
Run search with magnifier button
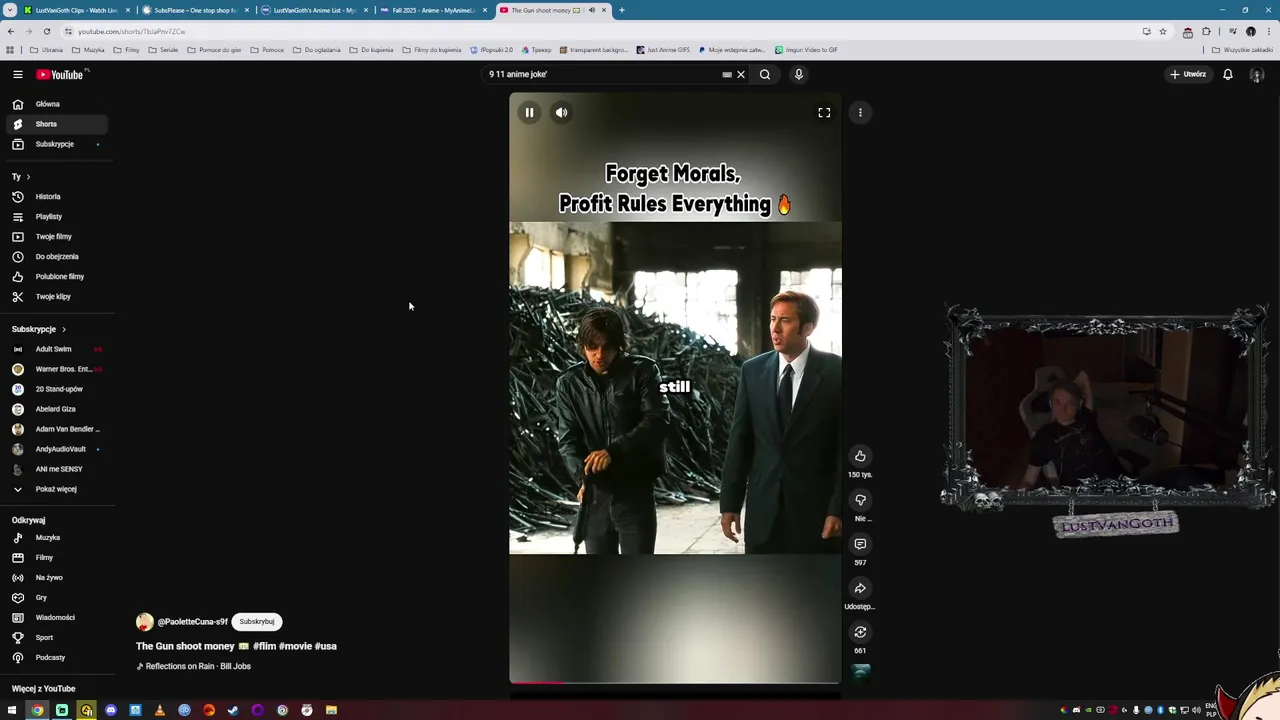pyautogui.click(x=765, y=74)
